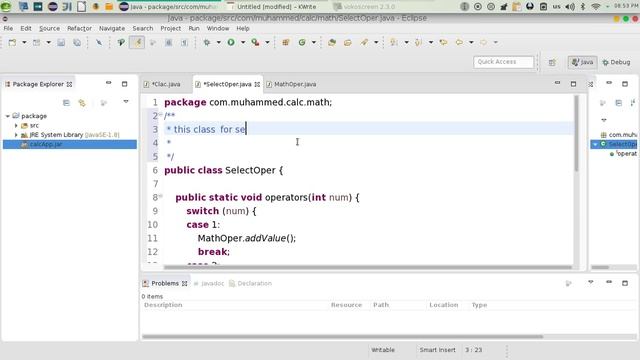640x360 pixels.
Task: Open the Search icon dropdown arrow
Action: click(376, 42)
